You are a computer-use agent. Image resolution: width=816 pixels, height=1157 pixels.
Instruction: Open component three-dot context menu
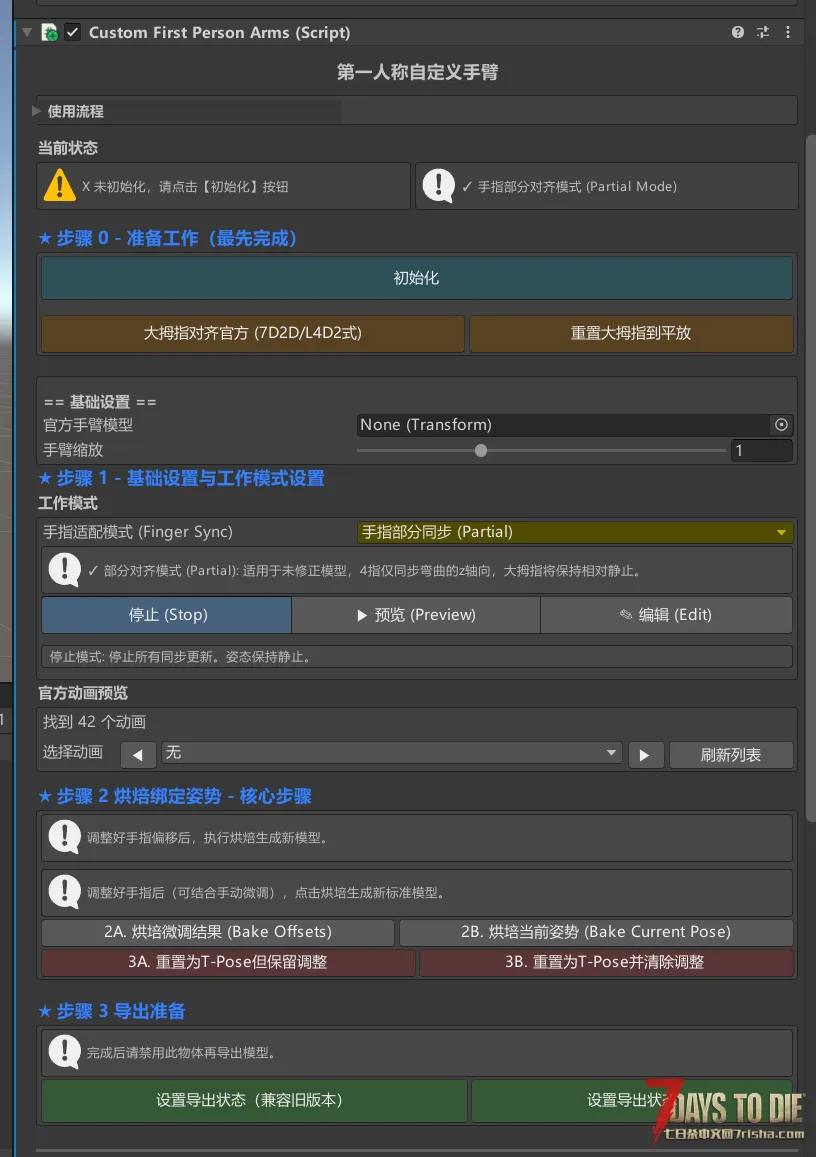tap(789, 32)
